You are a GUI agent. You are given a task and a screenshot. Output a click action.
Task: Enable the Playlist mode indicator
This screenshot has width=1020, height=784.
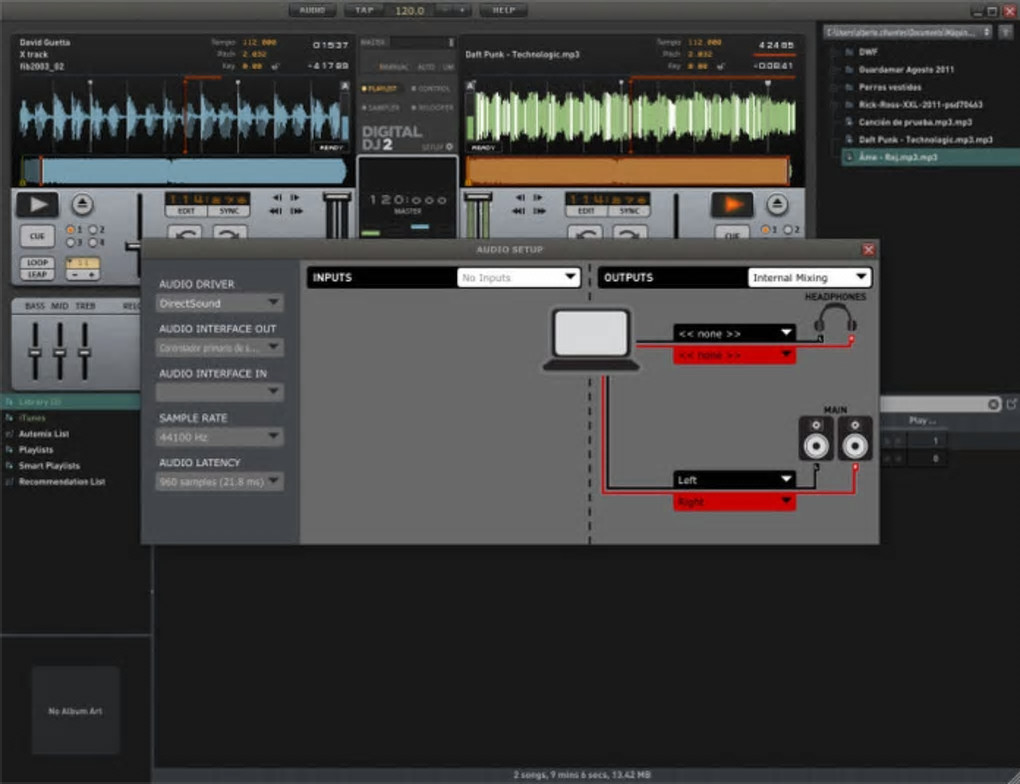(x=380, y=89)
